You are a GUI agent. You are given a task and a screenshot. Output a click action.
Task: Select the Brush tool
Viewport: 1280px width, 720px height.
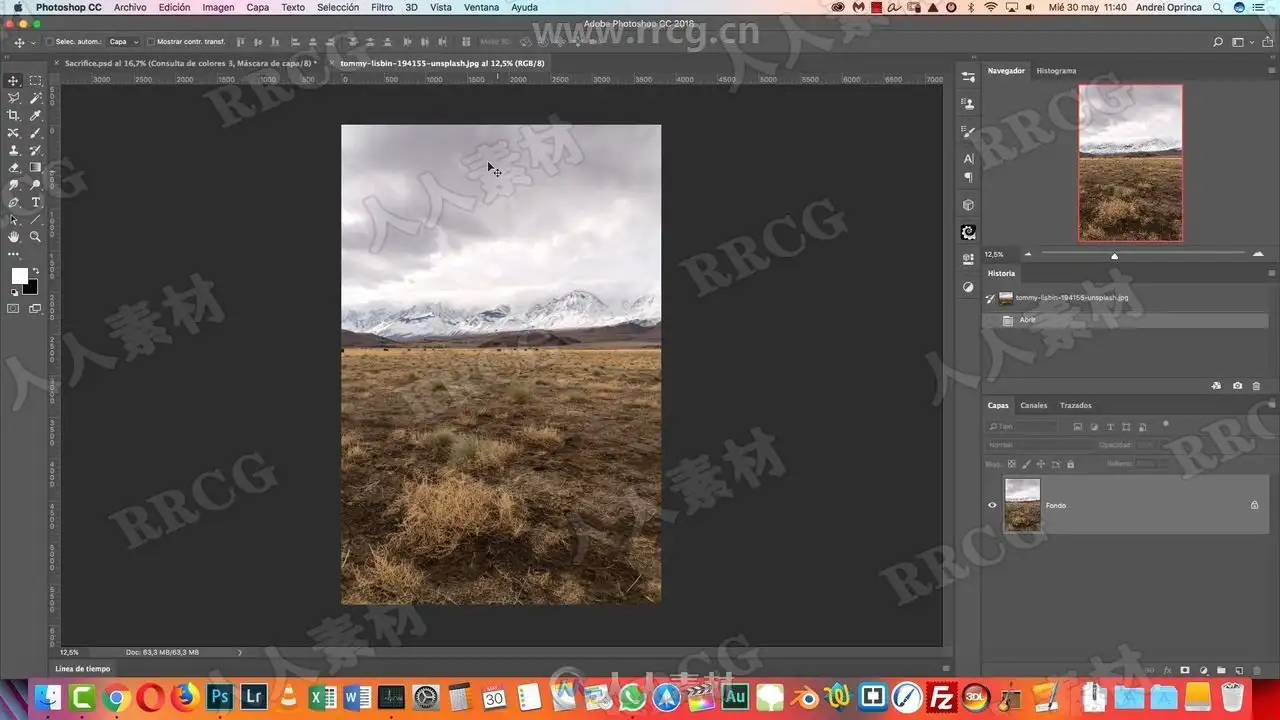coord(35,133)
